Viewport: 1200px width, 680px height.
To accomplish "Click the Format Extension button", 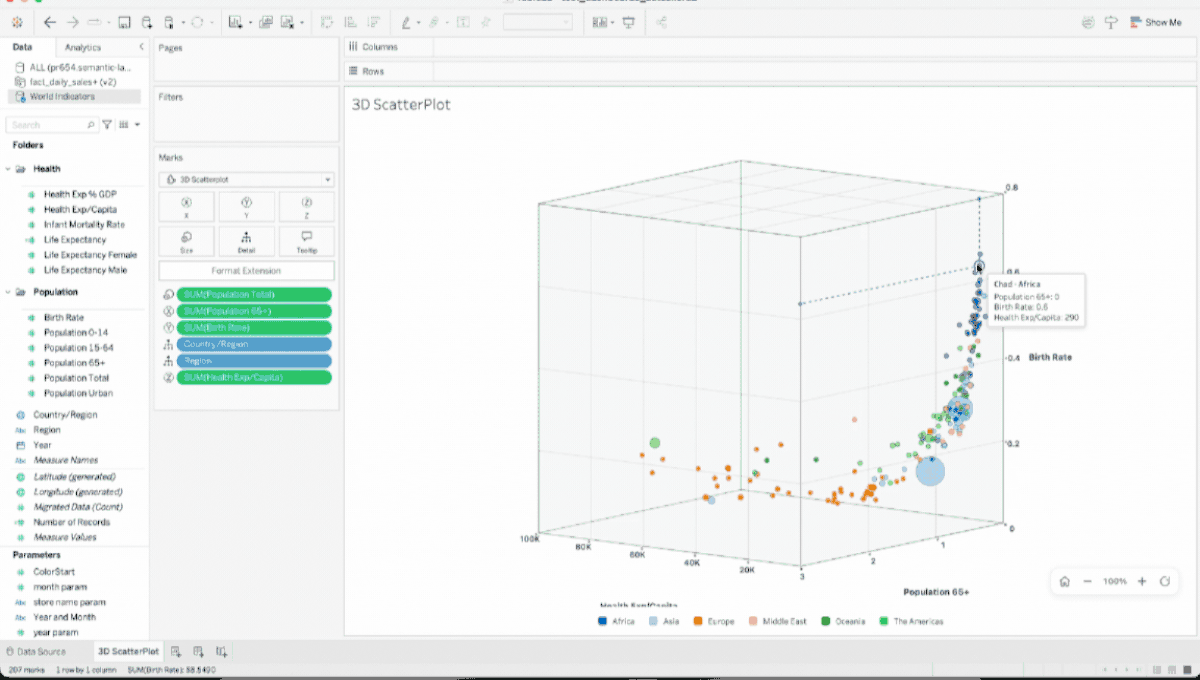I will (246, 271).
